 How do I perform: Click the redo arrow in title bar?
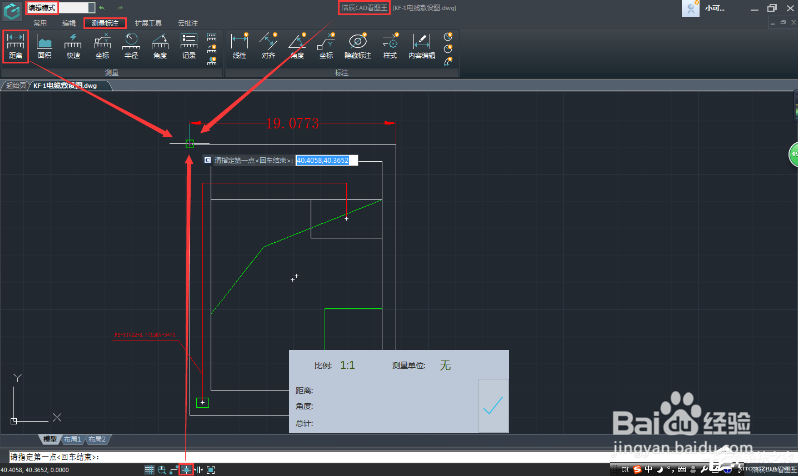click(x=120, y=8)
